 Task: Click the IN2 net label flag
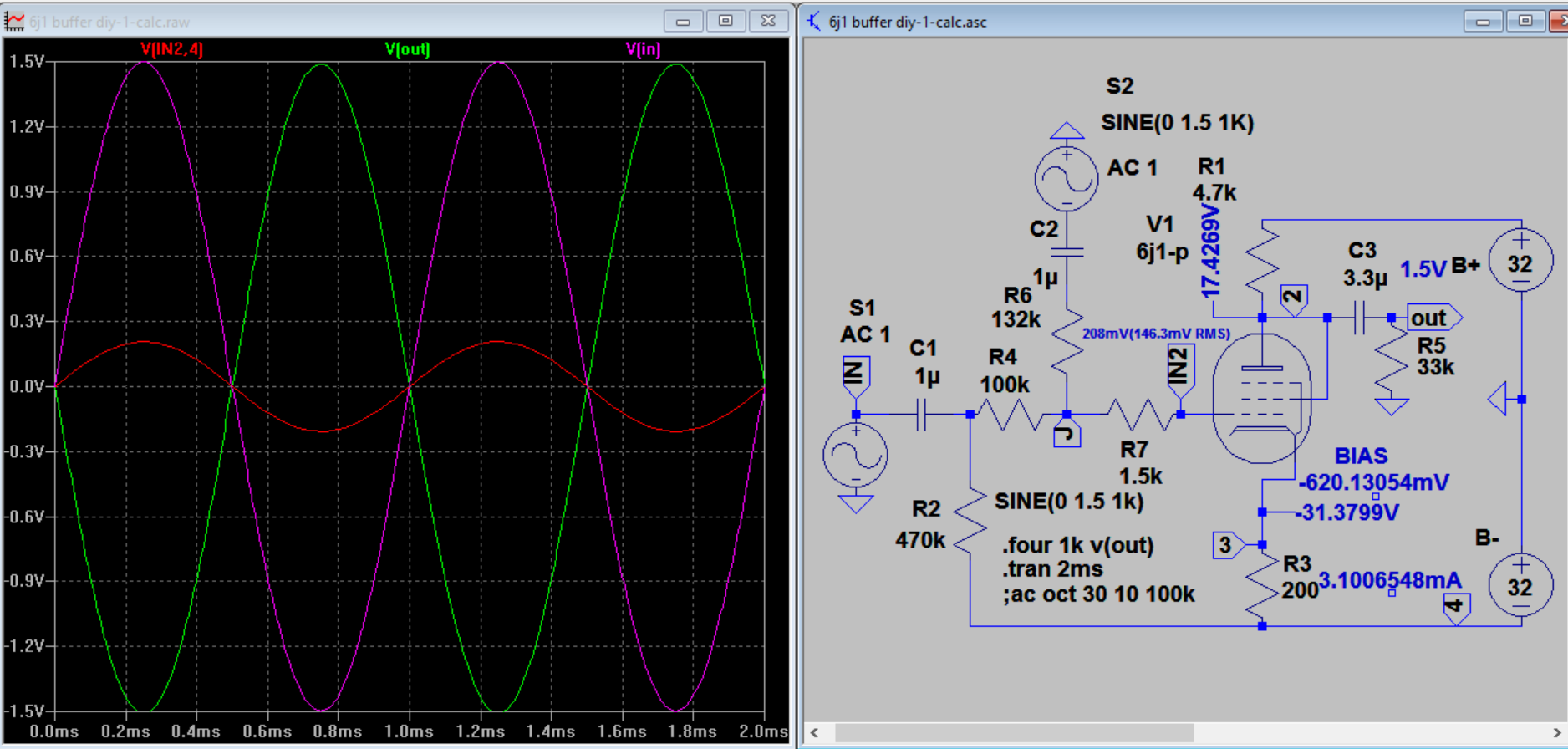tap(1180, 372)
